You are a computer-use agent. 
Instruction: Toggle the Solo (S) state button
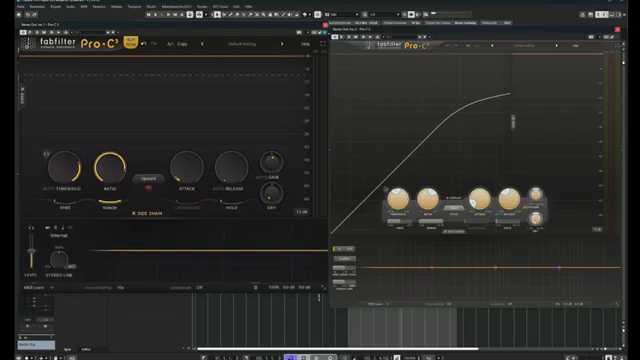coord(156,15)
